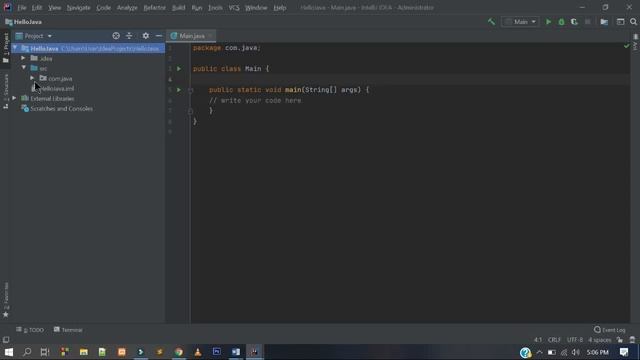
Task: Open Chrome from the taskbar
Action: pos(179,352)
